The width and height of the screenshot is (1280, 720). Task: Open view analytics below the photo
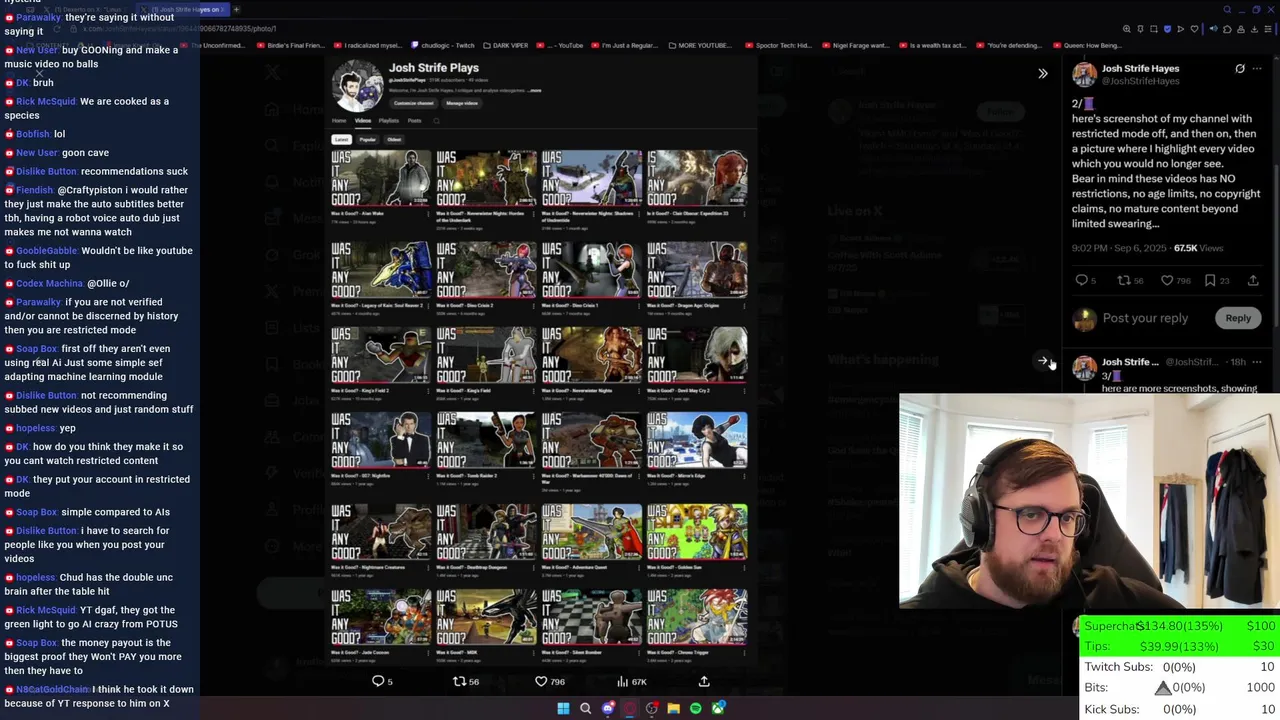(x=622, y=681)
